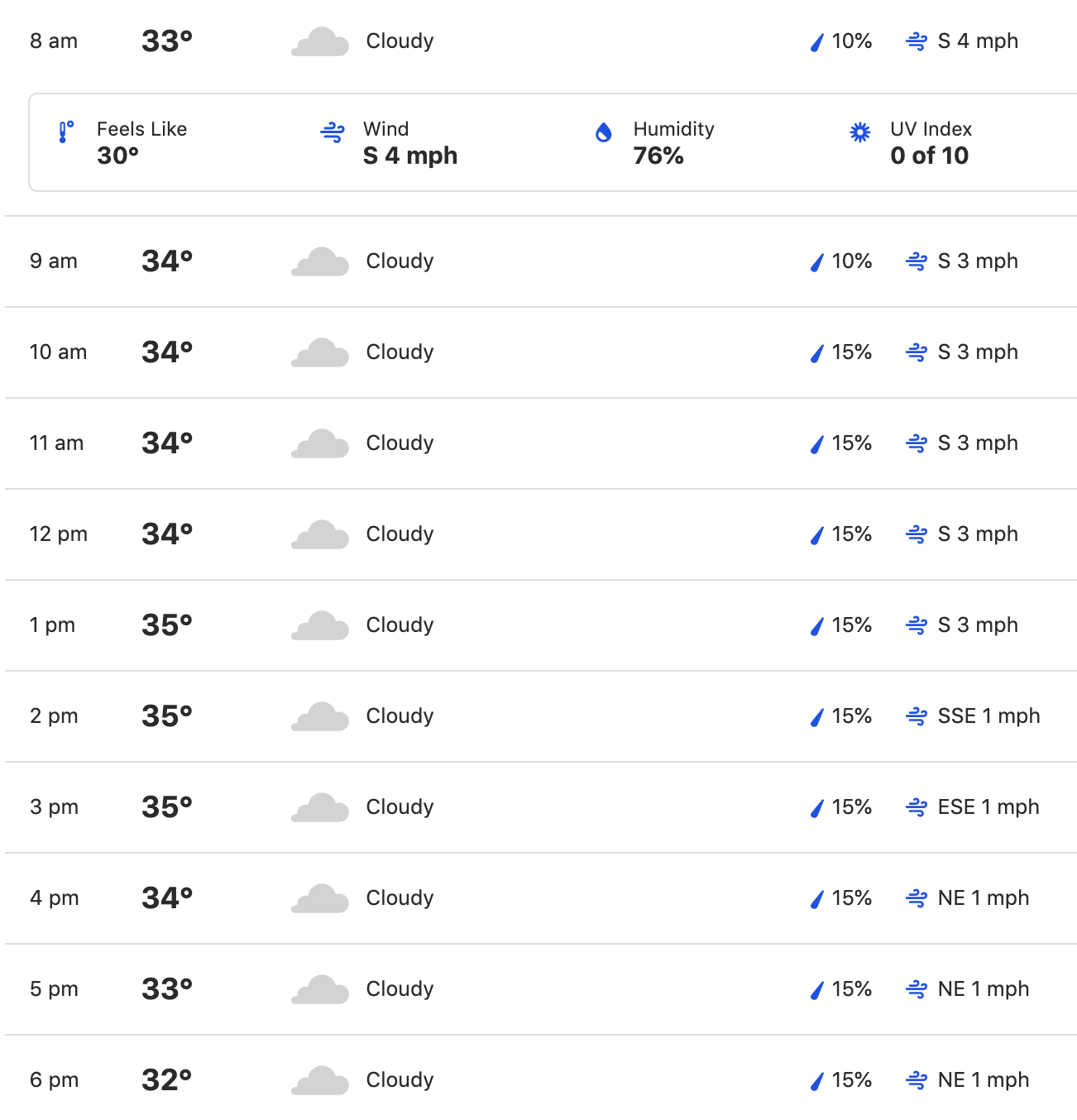Click the ESE 1 mph wind reading
Screen dimensions: 1077x1120
988,807
